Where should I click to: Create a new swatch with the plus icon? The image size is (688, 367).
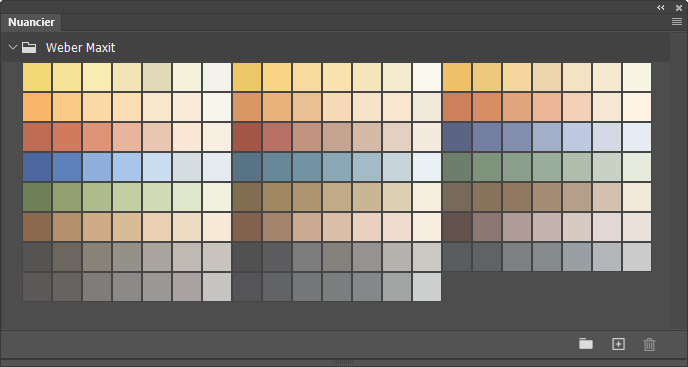618,344
